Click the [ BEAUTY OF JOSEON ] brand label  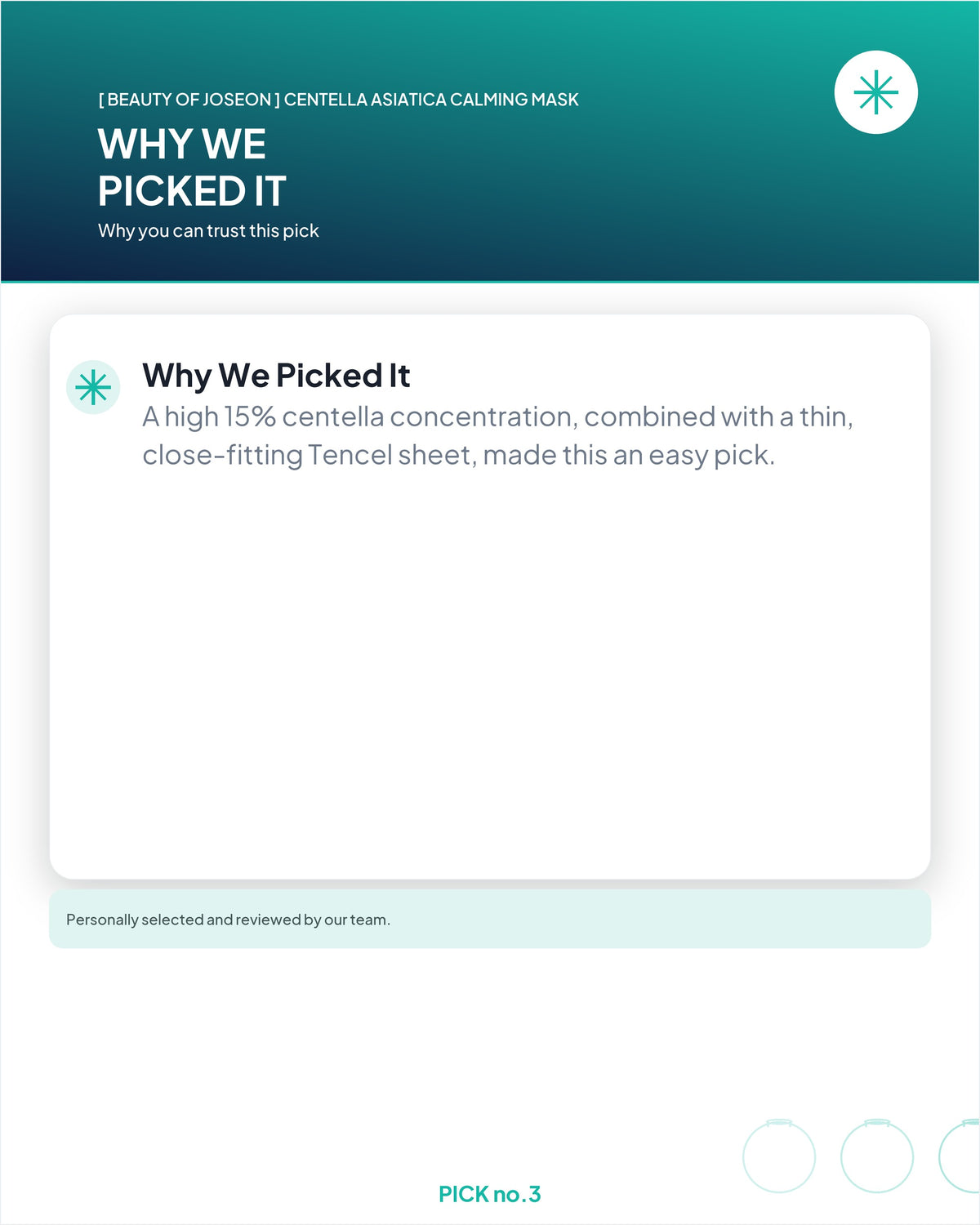[x=189, y=100]
